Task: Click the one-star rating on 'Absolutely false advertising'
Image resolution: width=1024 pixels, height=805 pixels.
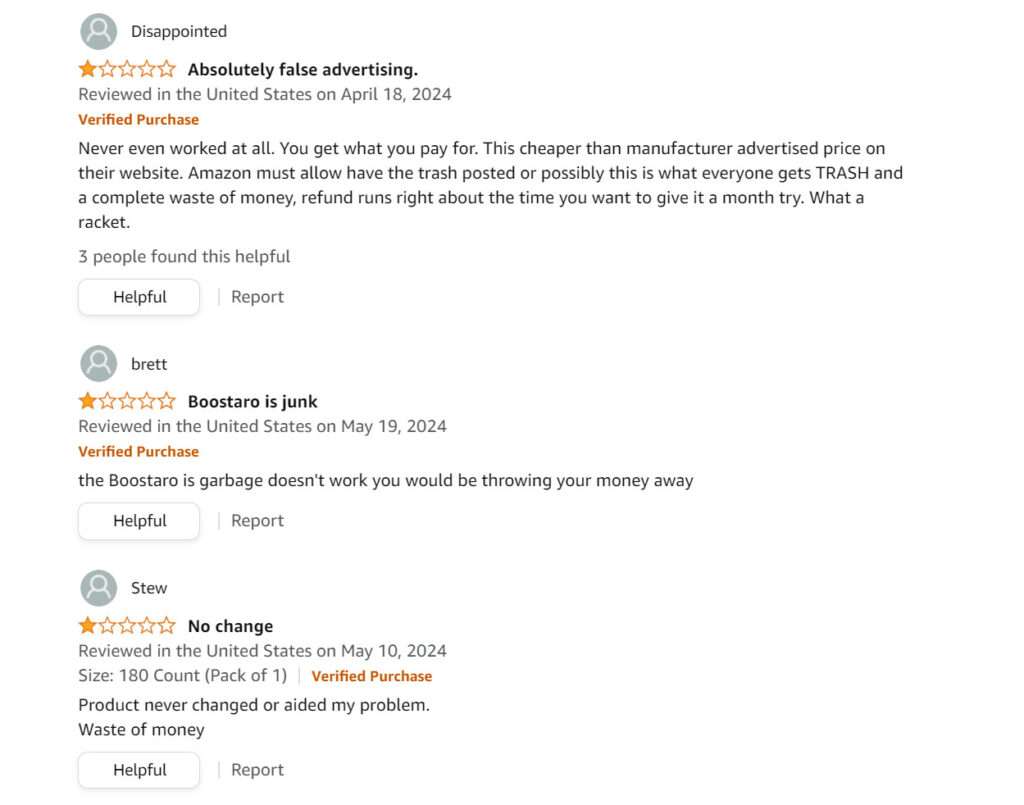Action: 127,70
